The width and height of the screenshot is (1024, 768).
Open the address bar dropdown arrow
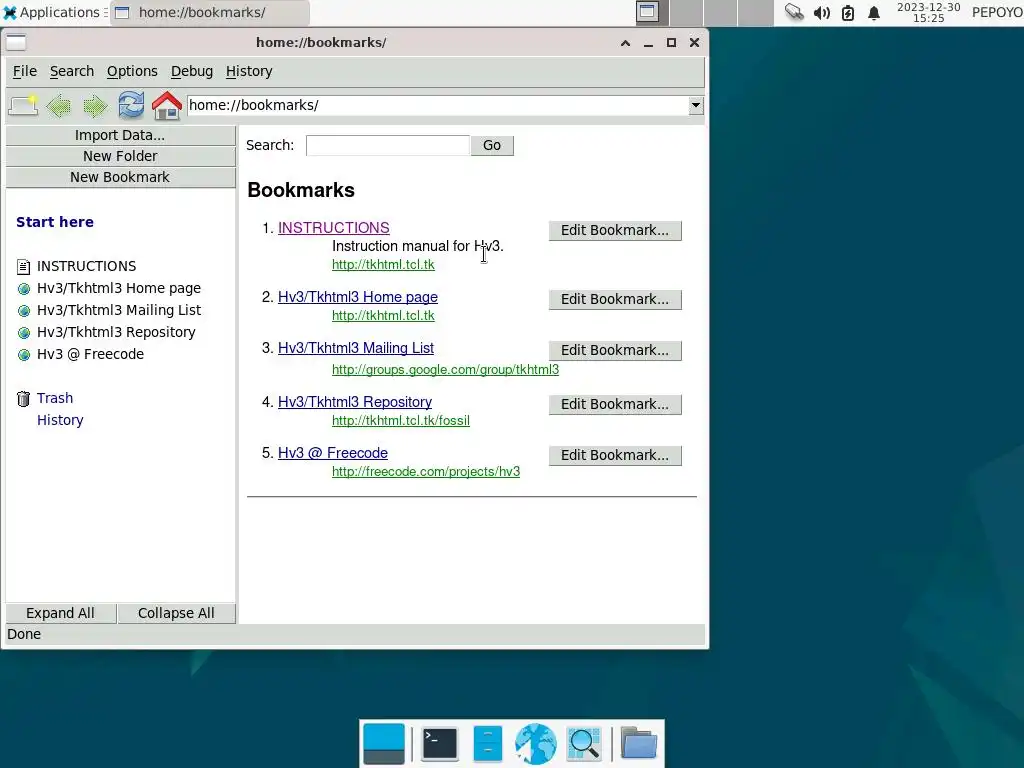click(696, 105)
